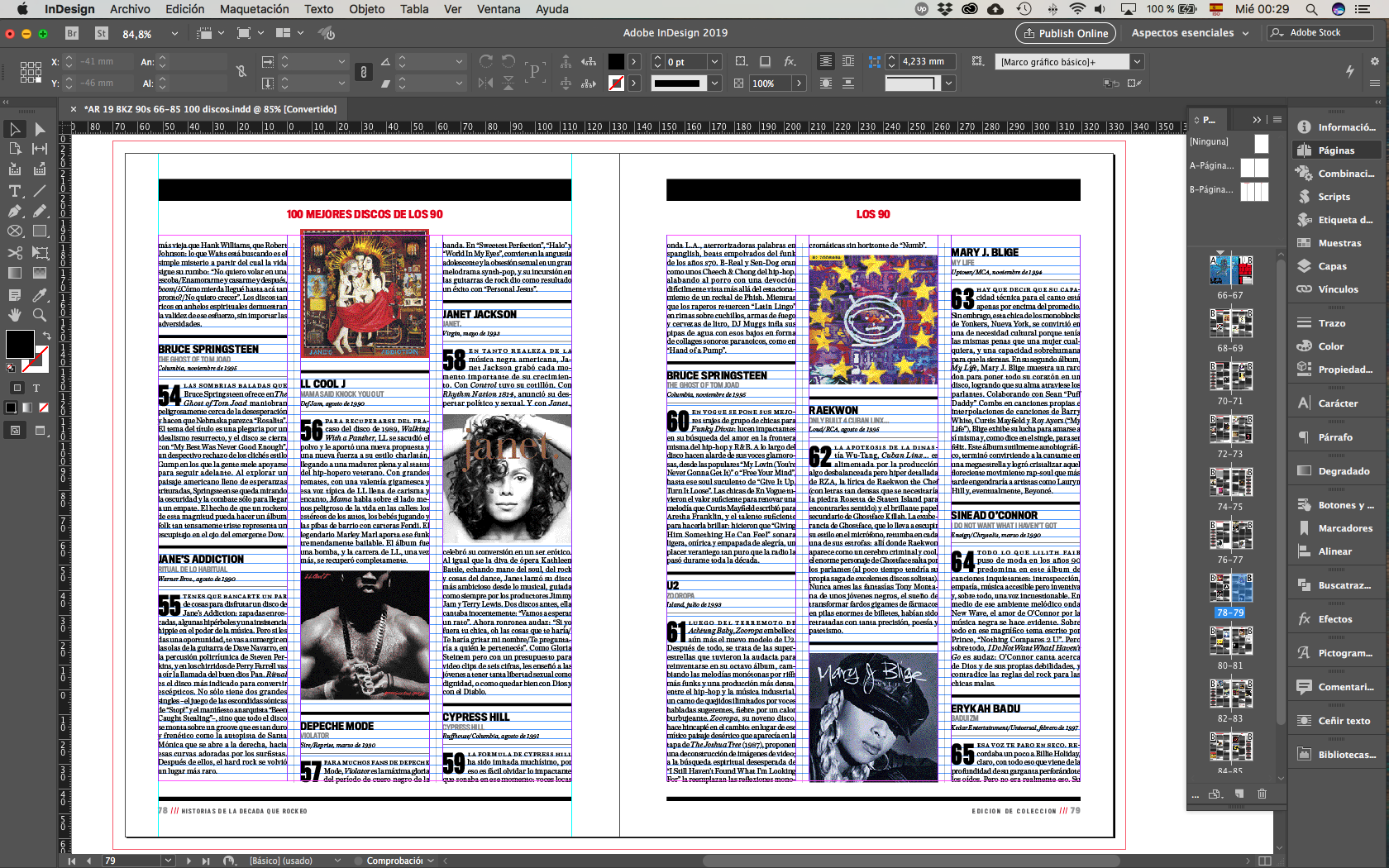Open the Archivo menu
1389x868 pixels.
(130, 9)
